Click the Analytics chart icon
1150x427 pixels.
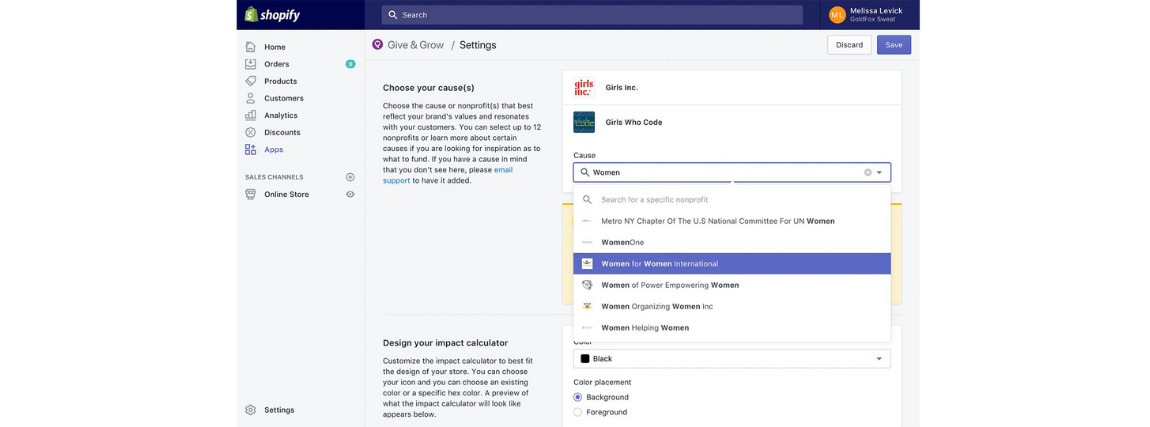click(x=251, y=115)
